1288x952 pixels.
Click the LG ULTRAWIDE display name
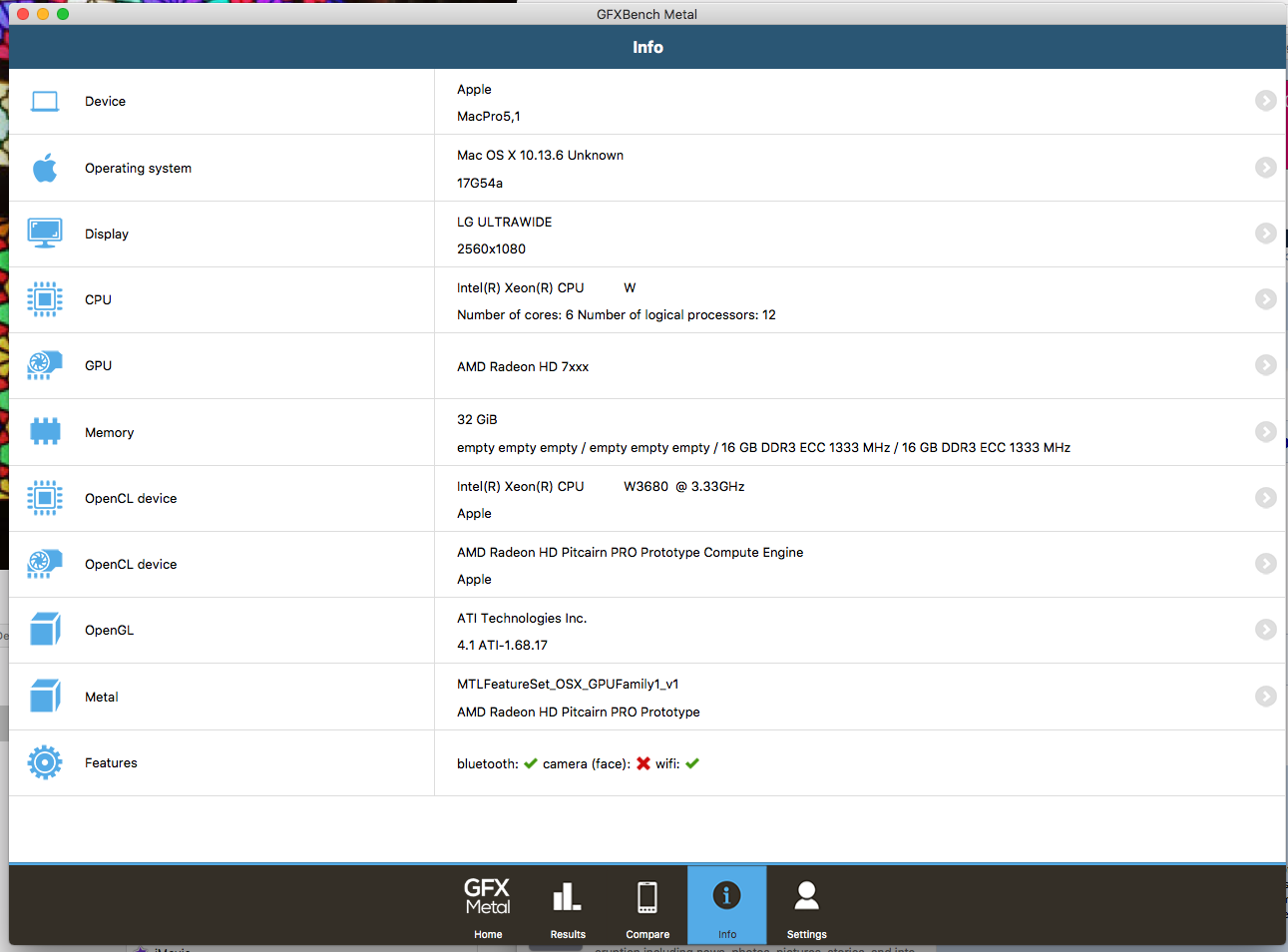(504, 222)
